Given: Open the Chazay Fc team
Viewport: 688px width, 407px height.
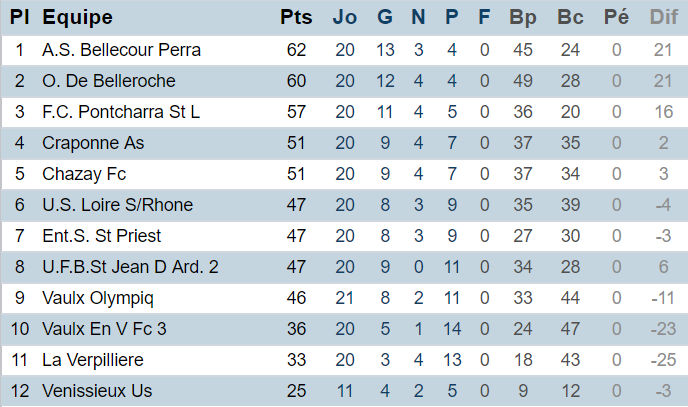Looking at the screenshot, I should coord(84,174).
